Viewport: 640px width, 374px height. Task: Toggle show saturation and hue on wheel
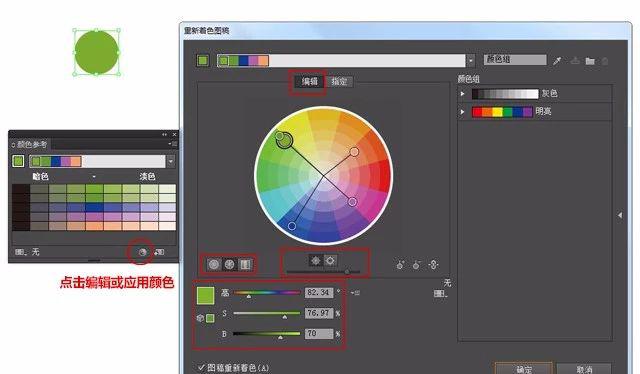click(316, 260)
